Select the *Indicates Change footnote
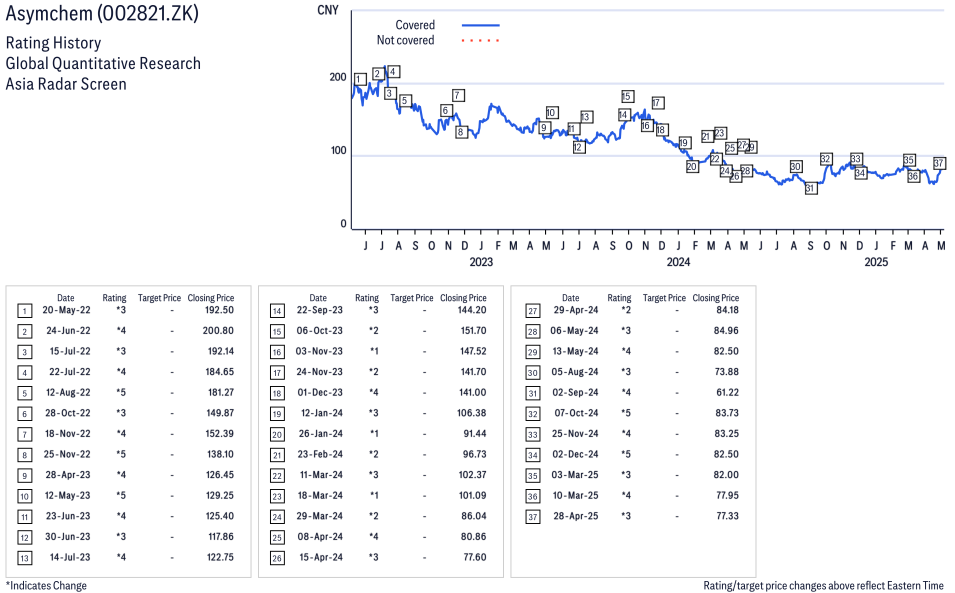Screen dimensions: 955x593 tap(46, 585)
